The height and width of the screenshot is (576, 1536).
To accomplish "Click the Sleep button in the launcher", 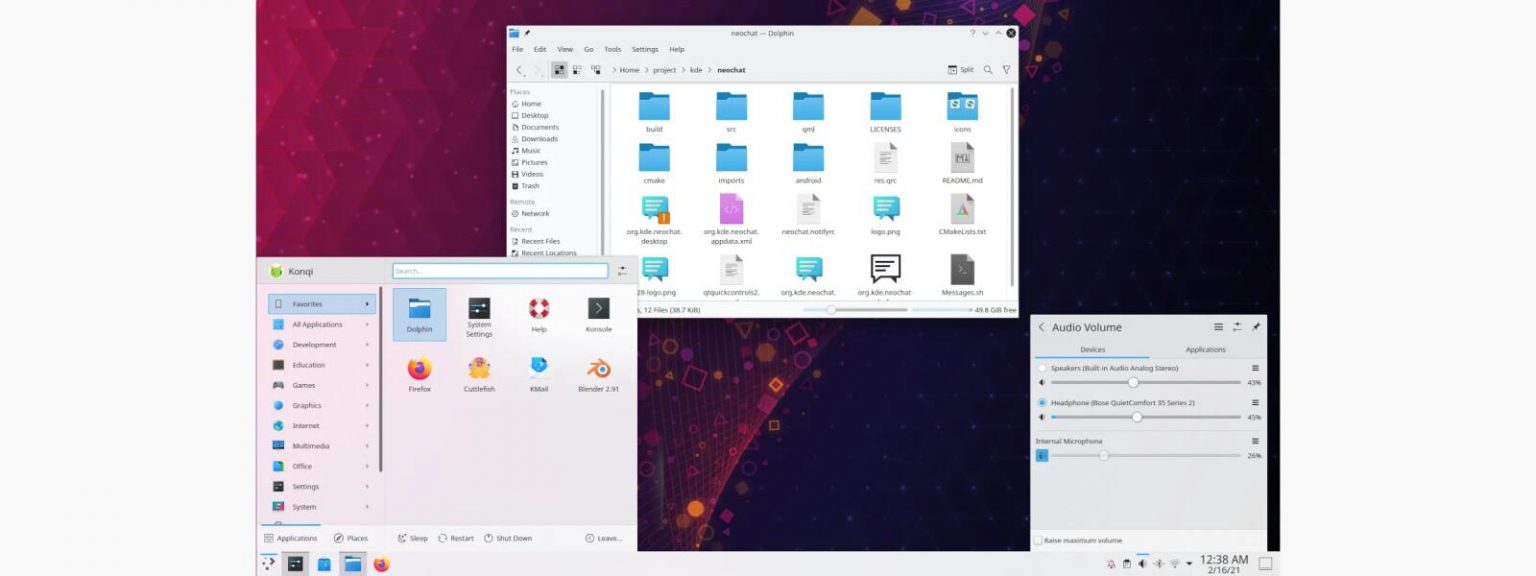I will pyautogui.click(x=413, y=538).
